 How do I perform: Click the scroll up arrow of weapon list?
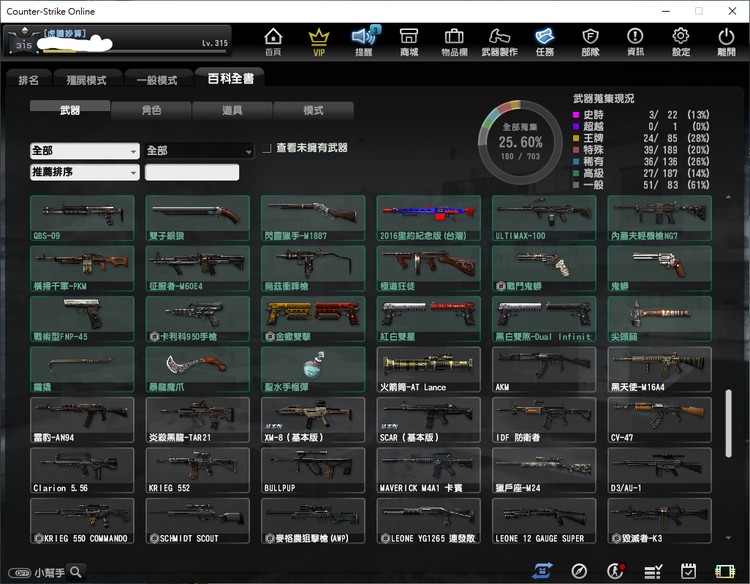[x=728, y=197]
